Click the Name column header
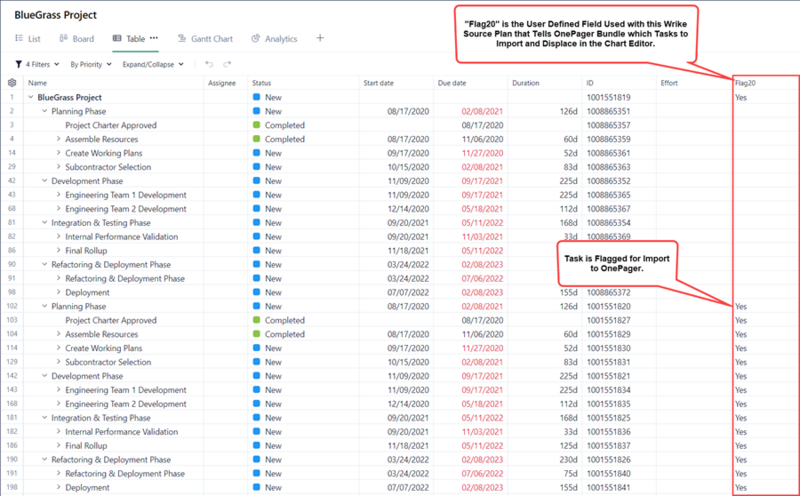The width and height of the screenshot is (800, 496). [37, 83]
